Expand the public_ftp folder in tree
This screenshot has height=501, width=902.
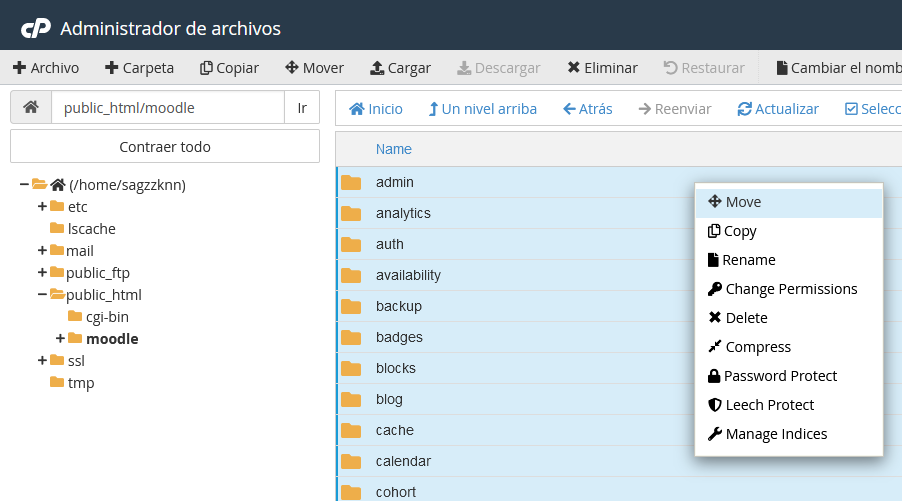[x=42, y=273]
